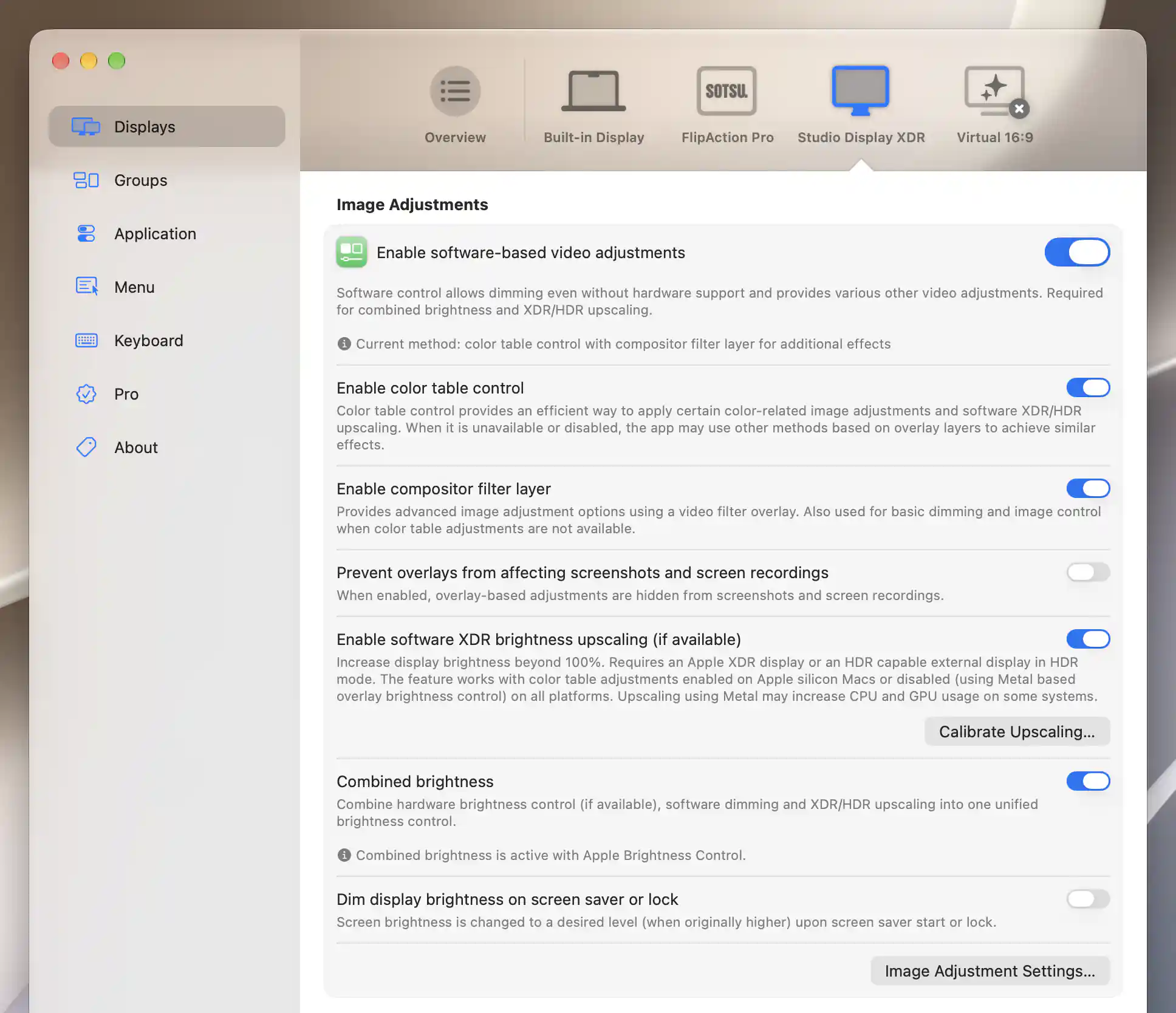This screenshot has height=1013, width=1176.
Task: Switch to the Keyboard section label
Action: [x=148, y=341]
